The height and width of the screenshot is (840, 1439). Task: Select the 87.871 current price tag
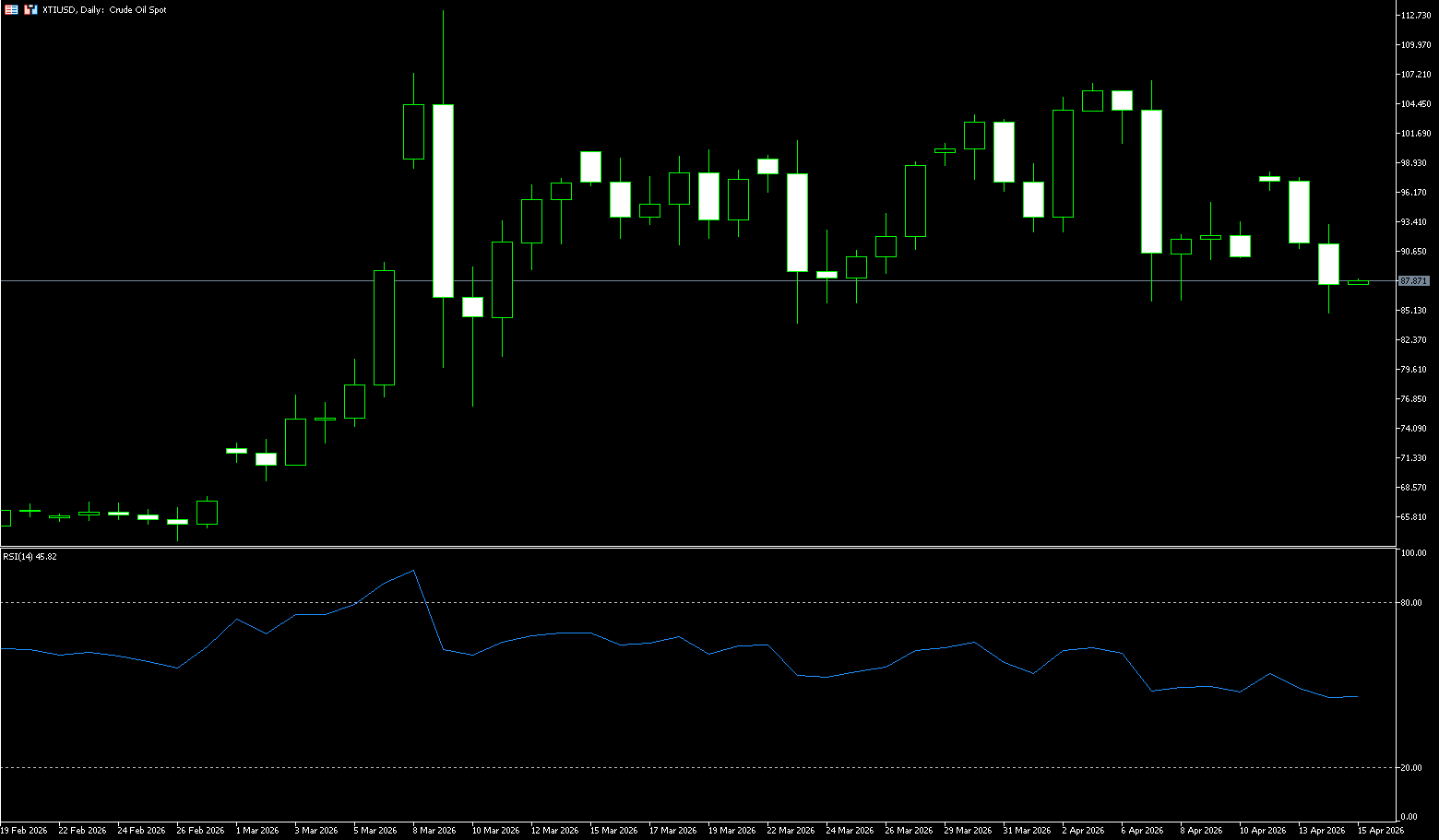pos(1413,280)
